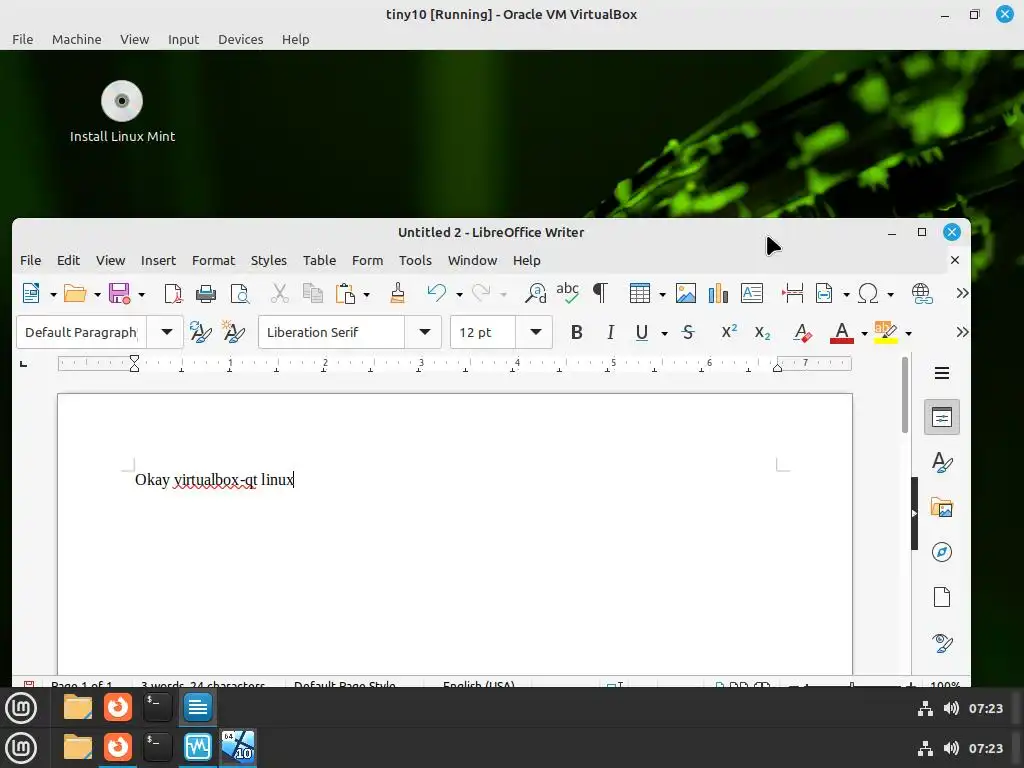Open the Styles menu

pyautogui.click(x=268, y=260)
